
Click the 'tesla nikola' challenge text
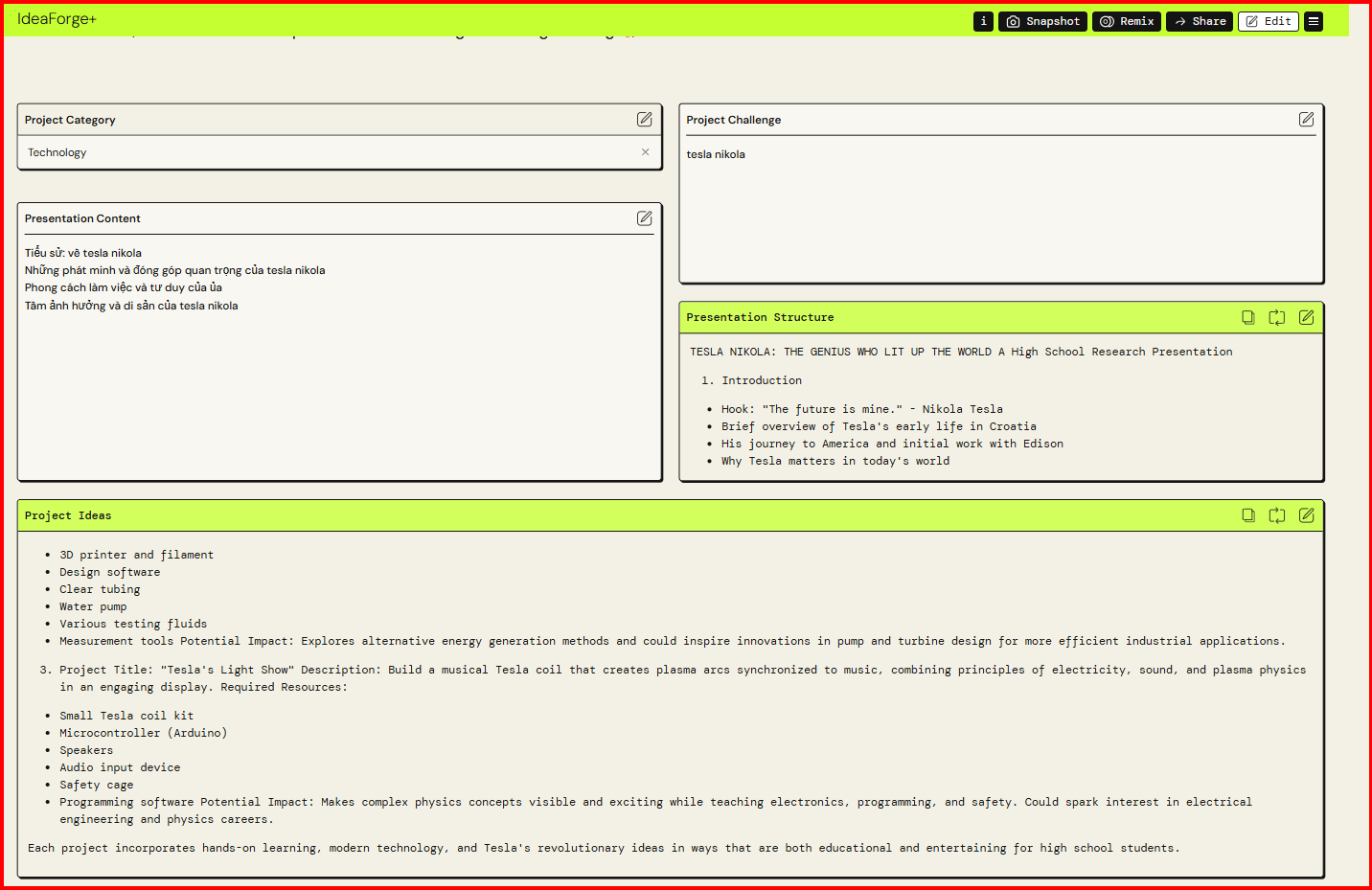point(716,154)
